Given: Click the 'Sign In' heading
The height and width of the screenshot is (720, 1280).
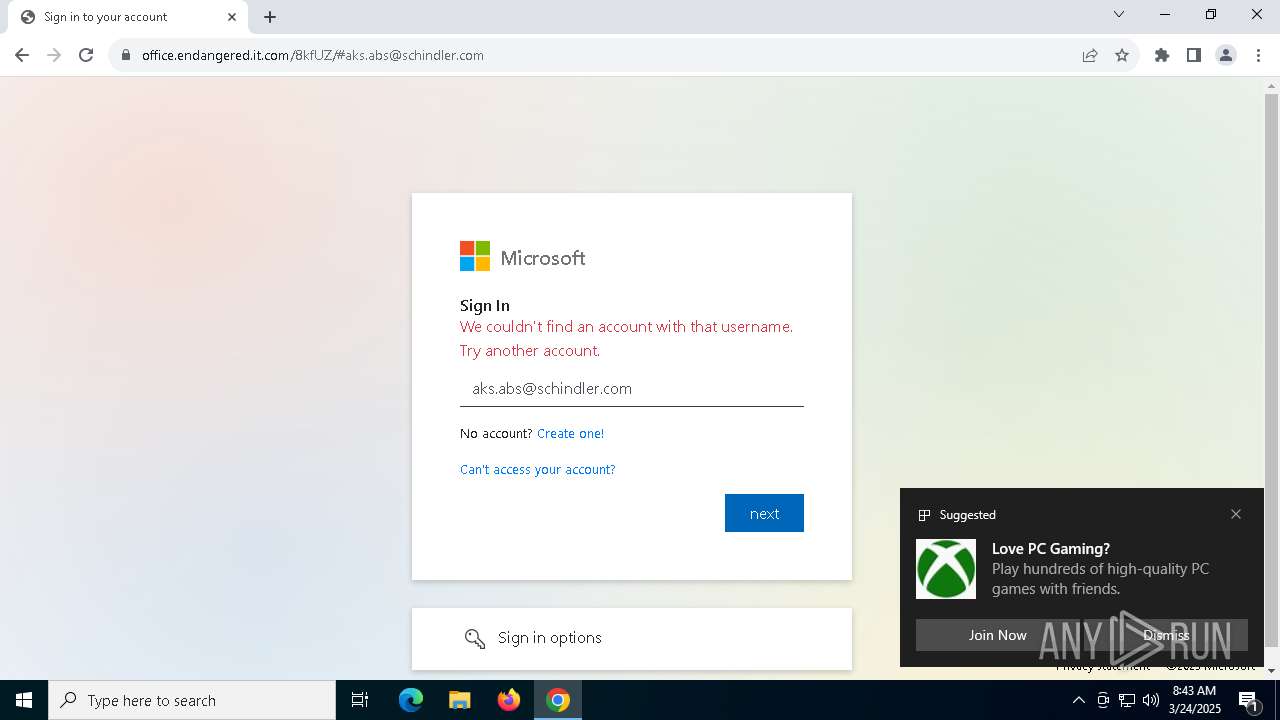Looking at the screenshot, I should click(485, 305).
